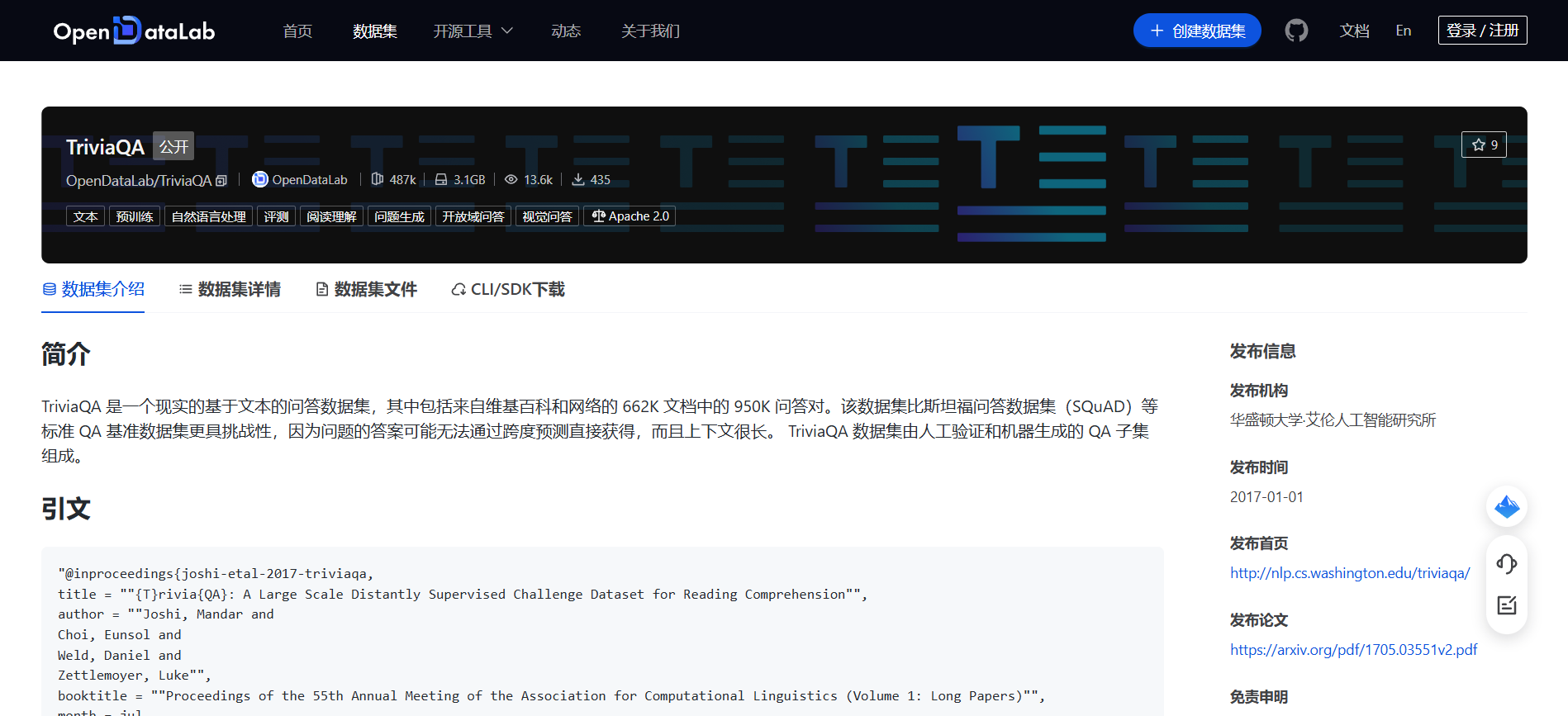Expand the 开源工具 dropdown menu
Screen dimensions: 1568x716
coord(473,31)
